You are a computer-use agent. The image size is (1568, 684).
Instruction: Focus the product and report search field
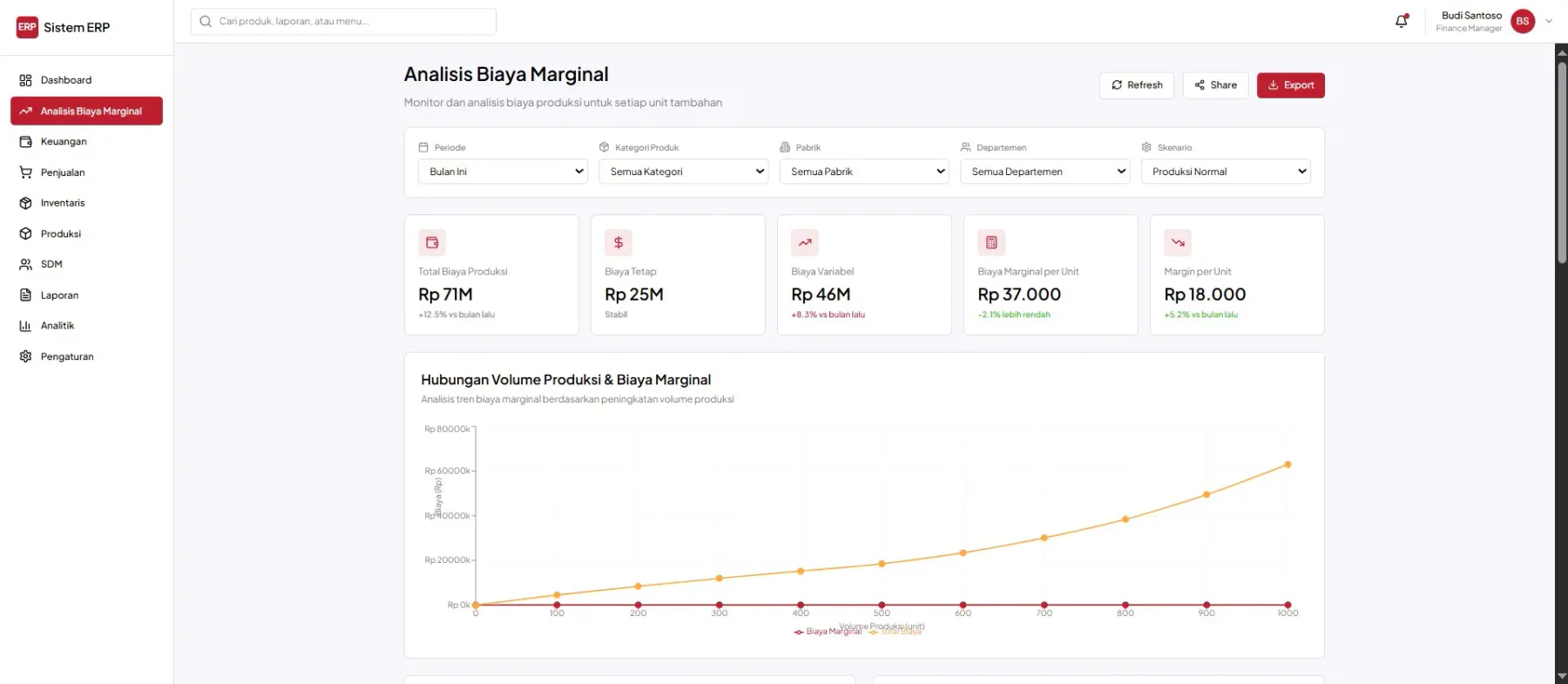coord(343,22)
